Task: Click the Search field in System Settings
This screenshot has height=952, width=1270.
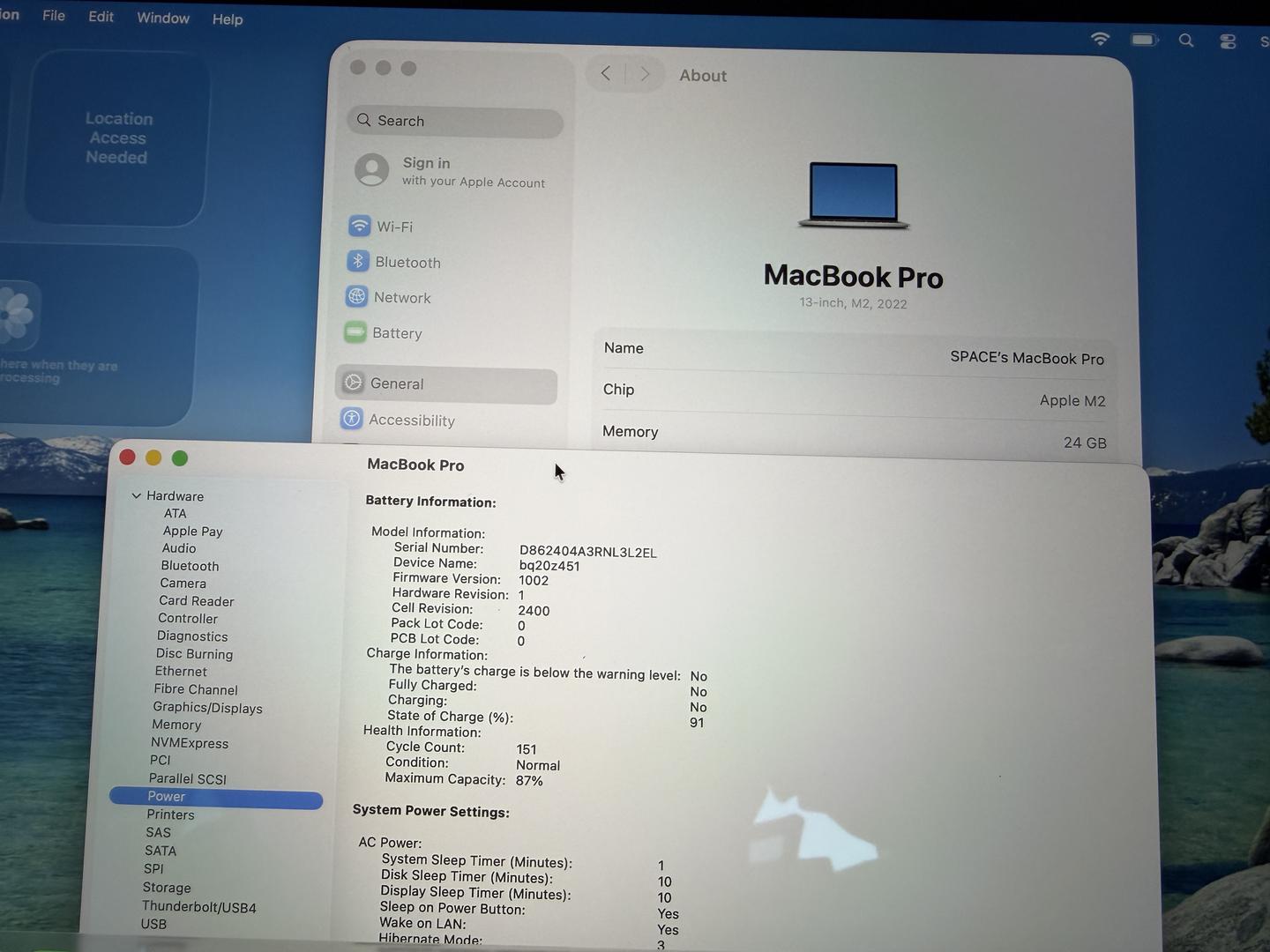Action: click(456, 121)
